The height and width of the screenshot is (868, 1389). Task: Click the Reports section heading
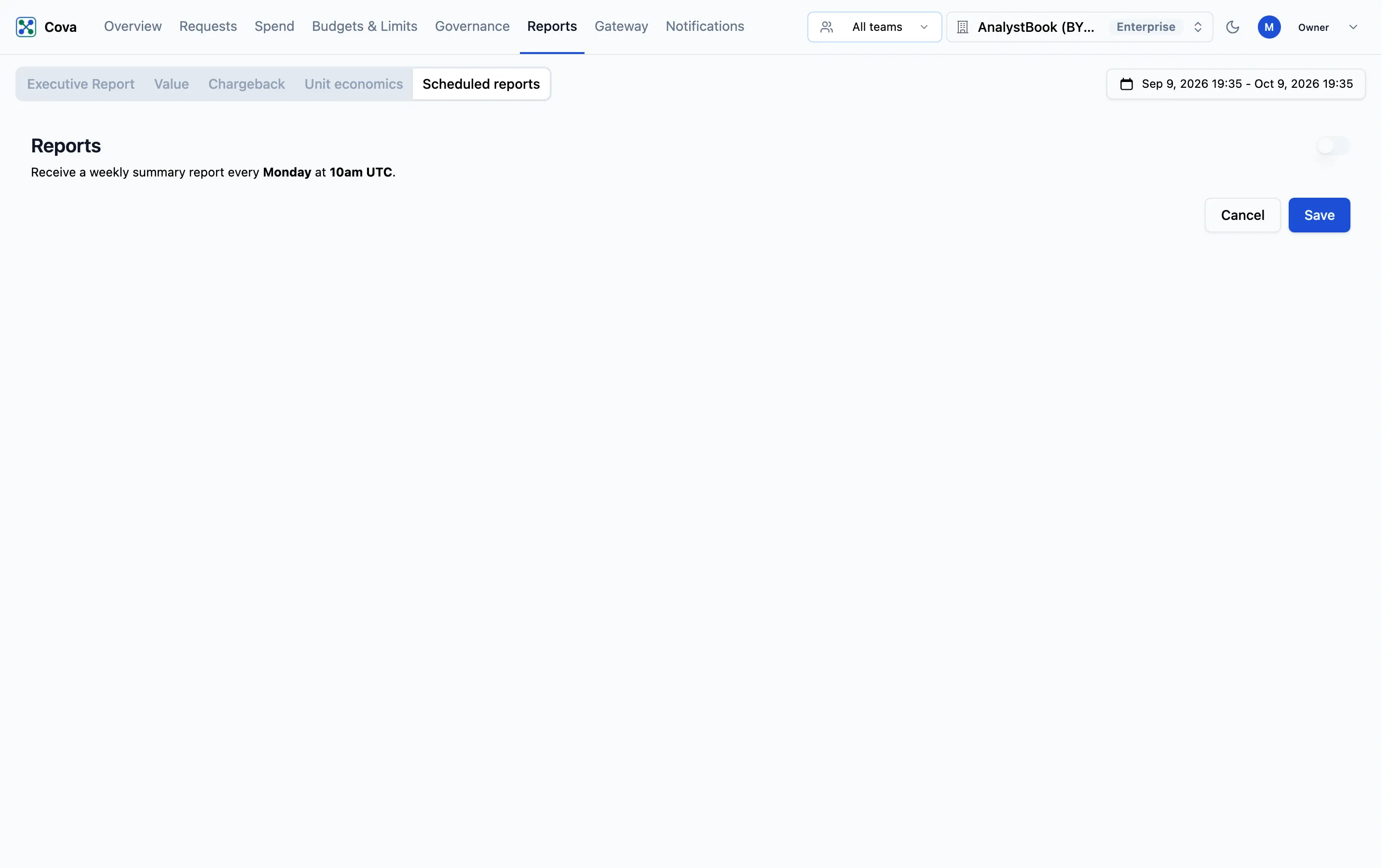(x=66, y=146)
